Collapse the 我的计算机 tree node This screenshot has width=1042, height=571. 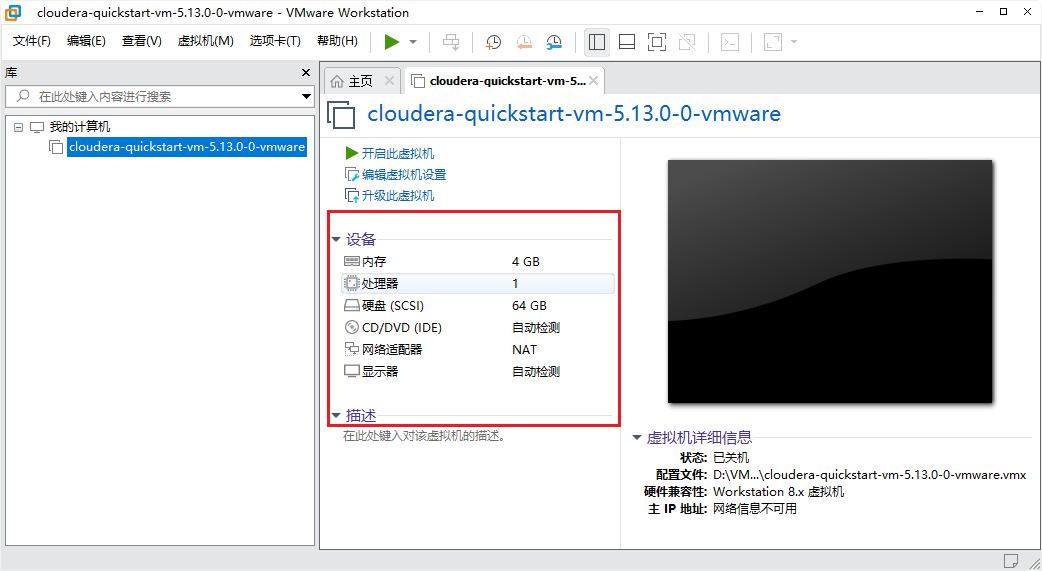[19, 127]
